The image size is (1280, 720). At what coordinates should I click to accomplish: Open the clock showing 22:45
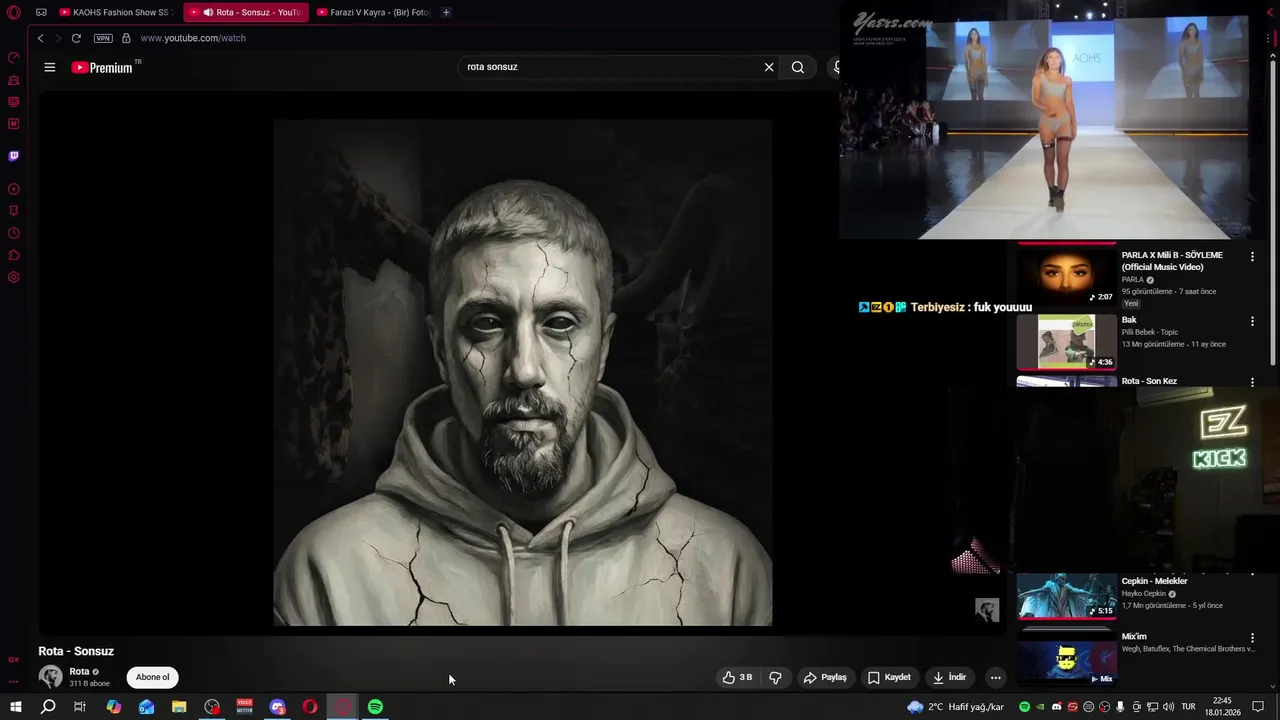click(x=1221, y=707)
